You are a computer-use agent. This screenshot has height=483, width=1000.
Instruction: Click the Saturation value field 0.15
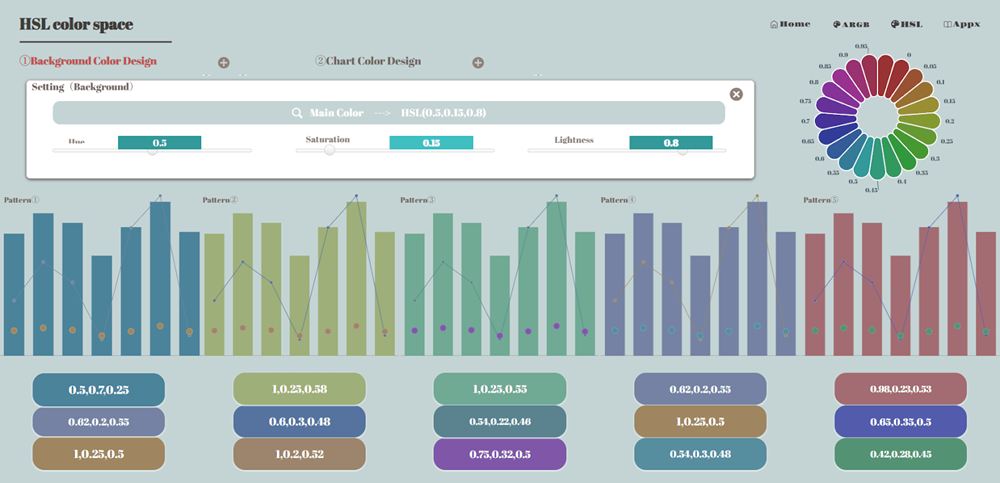[x=431, y=143]
